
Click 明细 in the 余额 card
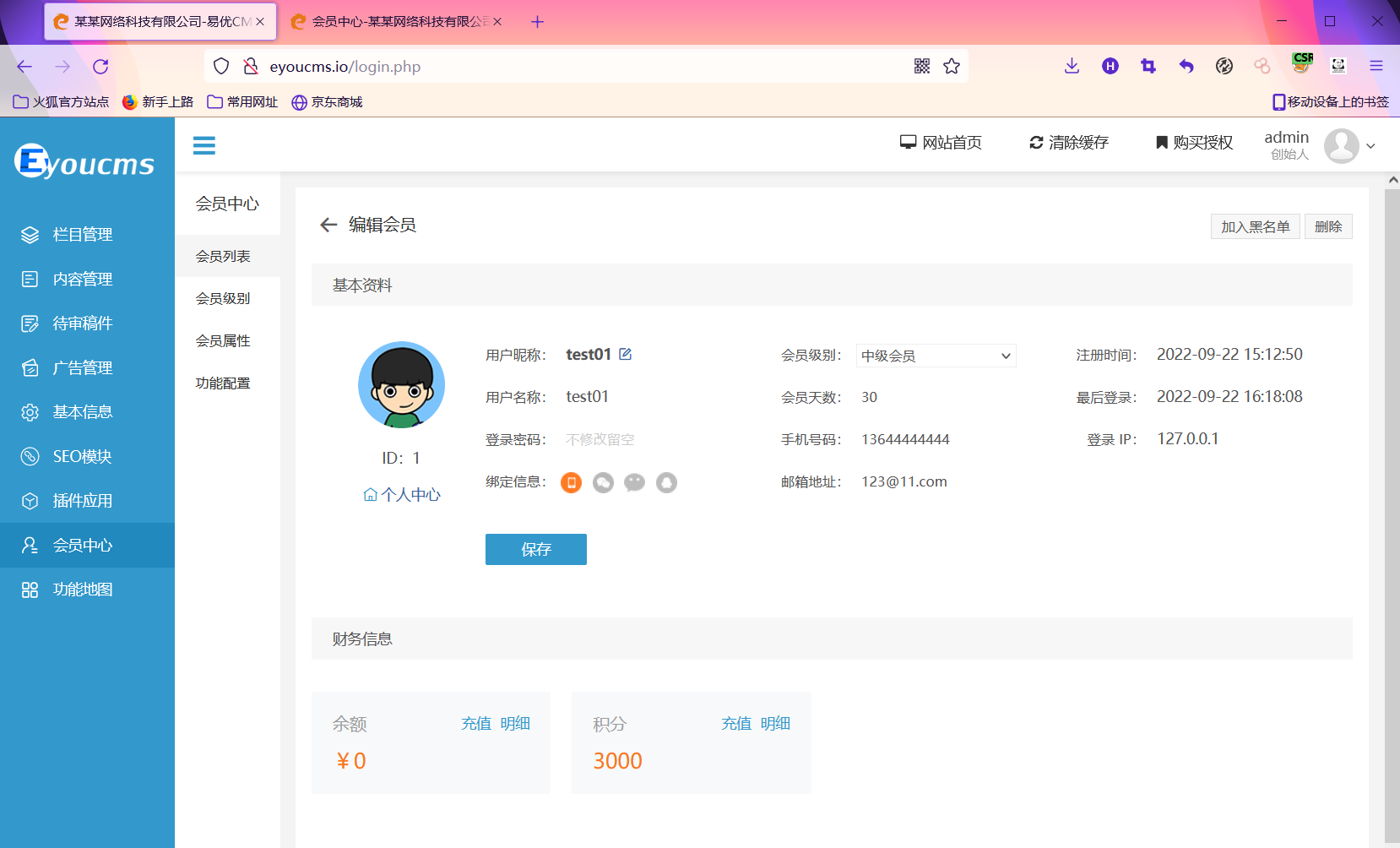[515, 723]
